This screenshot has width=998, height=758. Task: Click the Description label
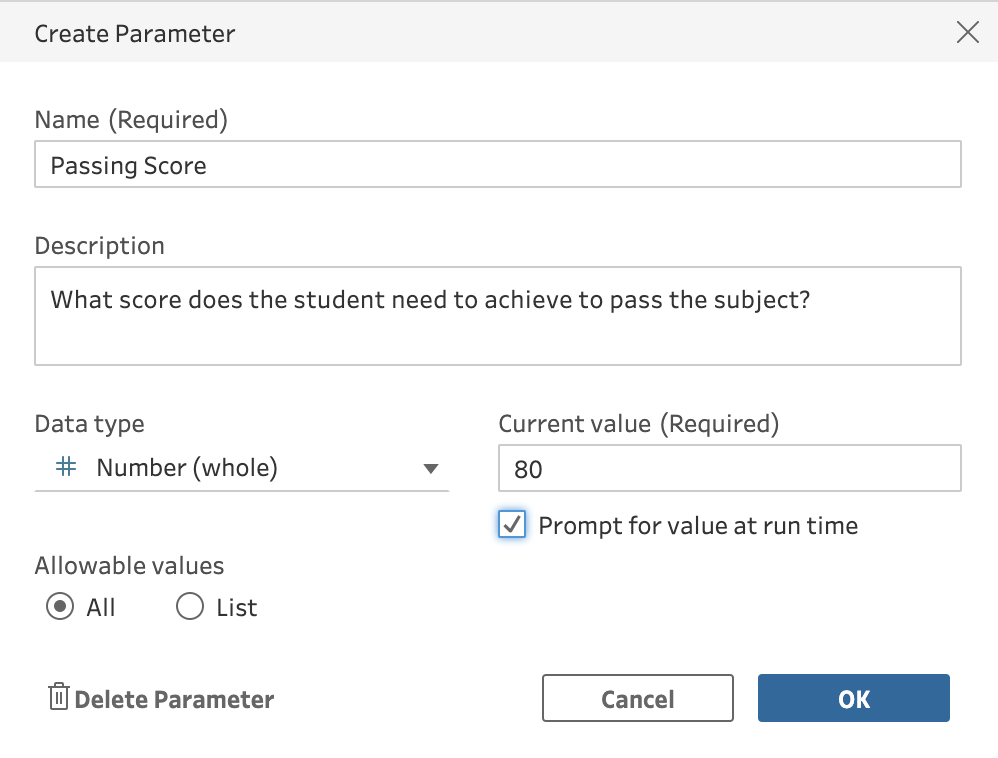click(x=99, y=245)
